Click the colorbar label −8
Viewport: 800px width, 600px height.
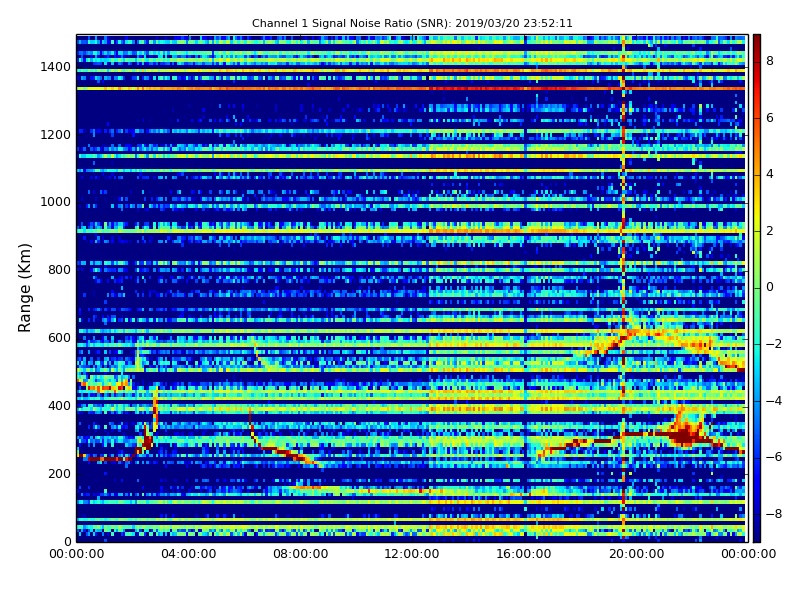click(774, 514)
